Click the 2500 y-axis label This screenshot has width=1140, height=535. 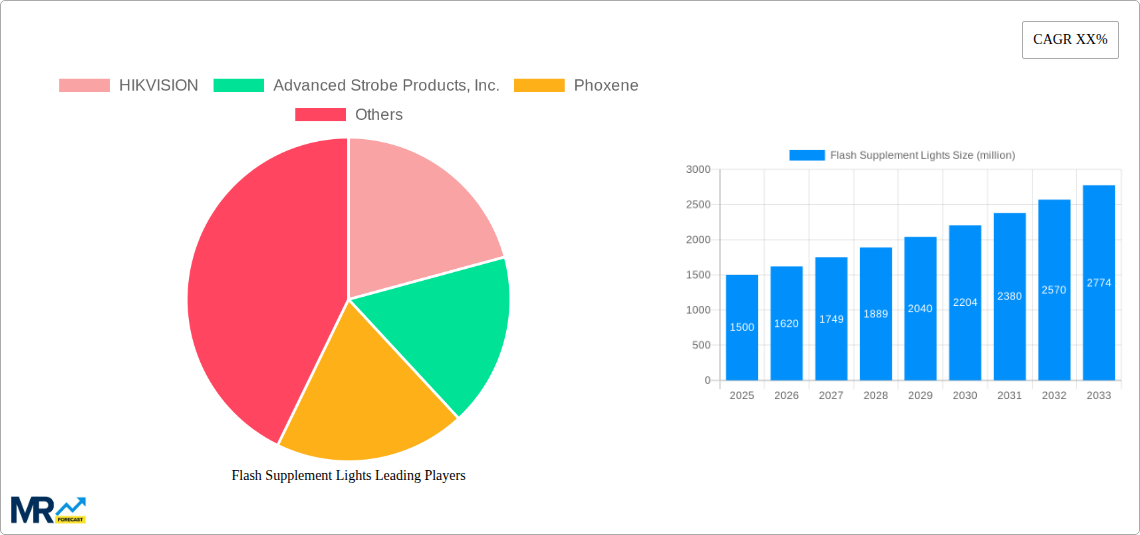[698, 205]
